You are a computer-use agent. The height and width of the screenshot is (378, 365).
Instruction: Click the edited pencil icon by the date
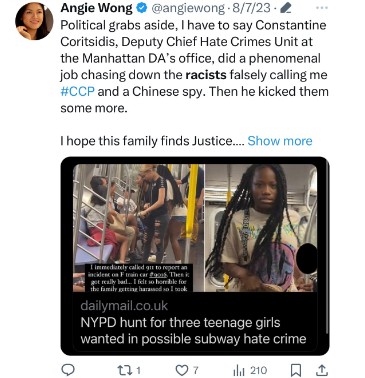point(286,8)
